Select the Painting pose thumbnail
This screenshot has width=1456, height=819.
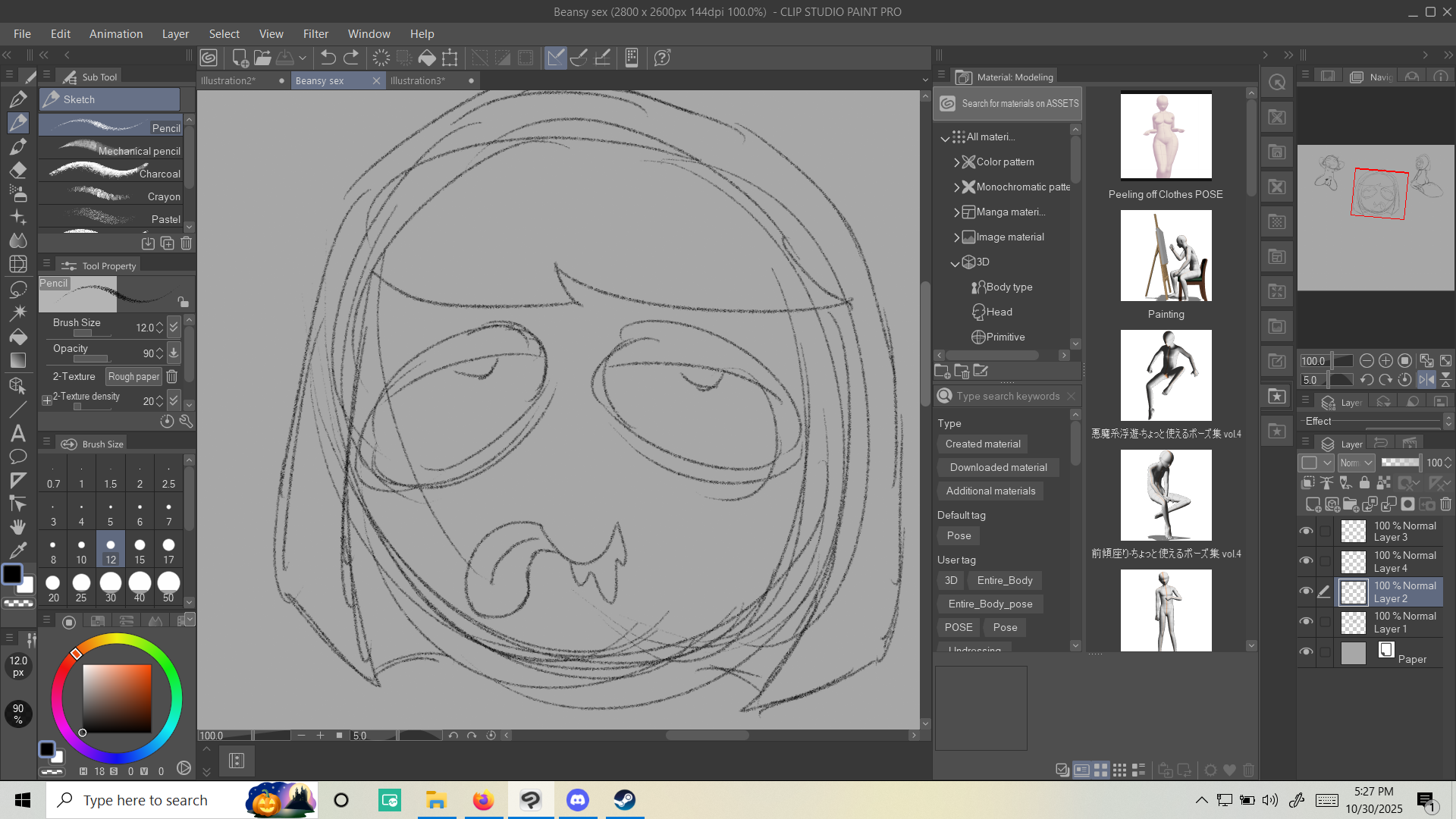click(x=1166, y=256)
